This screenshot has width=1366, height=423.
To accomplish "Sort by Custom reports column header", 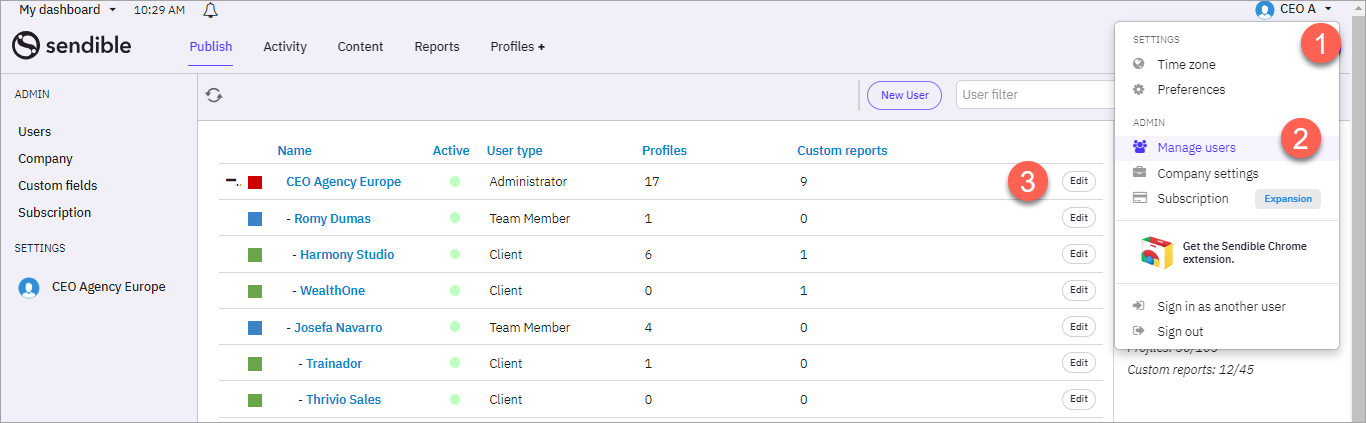I will coord(842,150).
